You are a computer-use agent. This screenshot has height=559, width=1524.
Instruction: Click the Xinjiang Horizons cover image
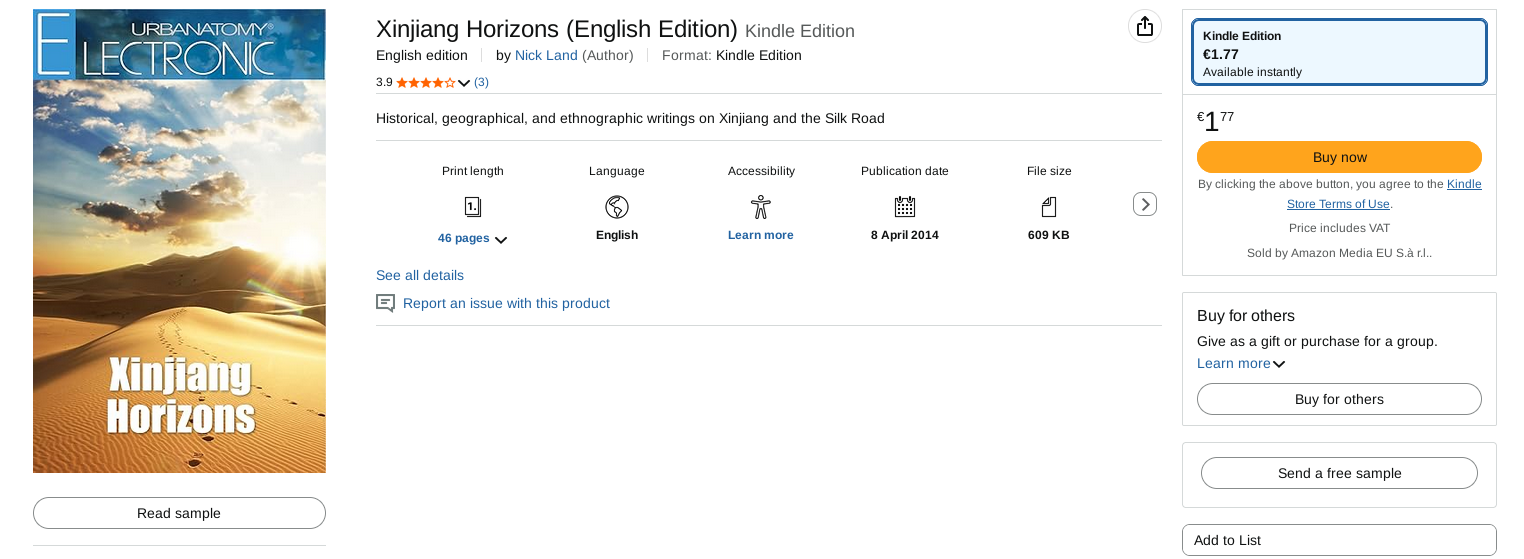(179, 241)
